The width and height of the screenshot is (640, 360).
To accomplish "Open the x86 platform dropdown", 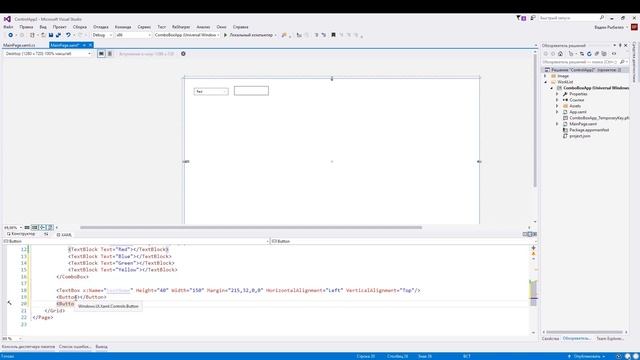I will (133, 35).
